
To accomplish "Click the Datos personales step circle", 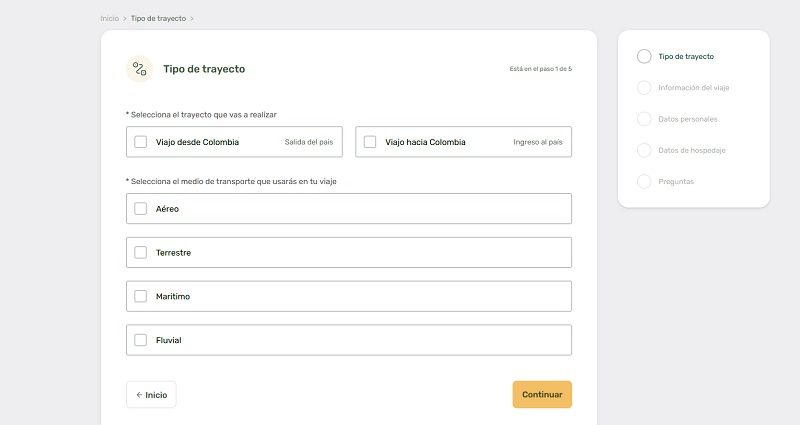I will [644, 119].
